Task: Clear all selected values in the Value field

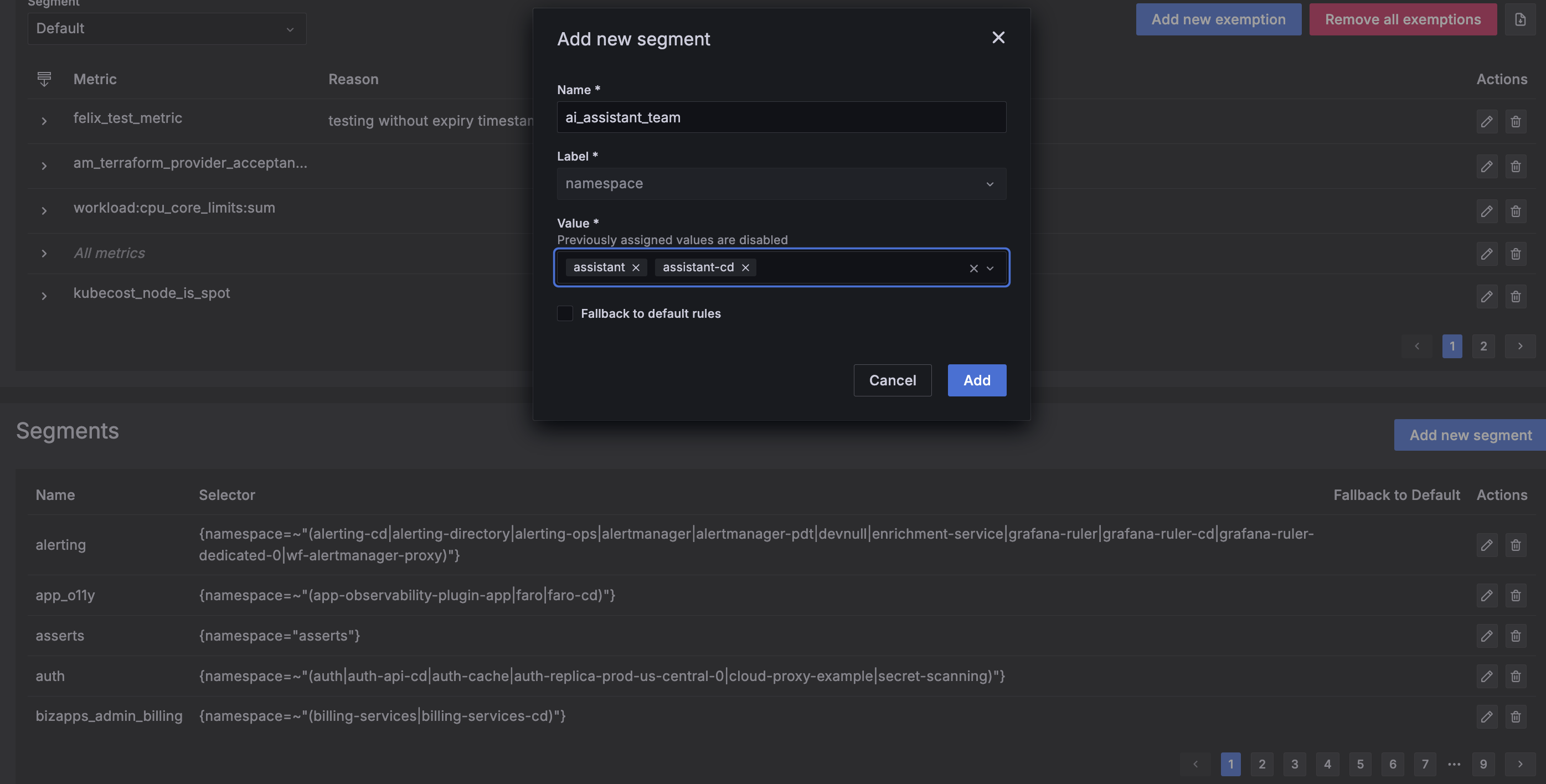Action: [x=973, y=269]
